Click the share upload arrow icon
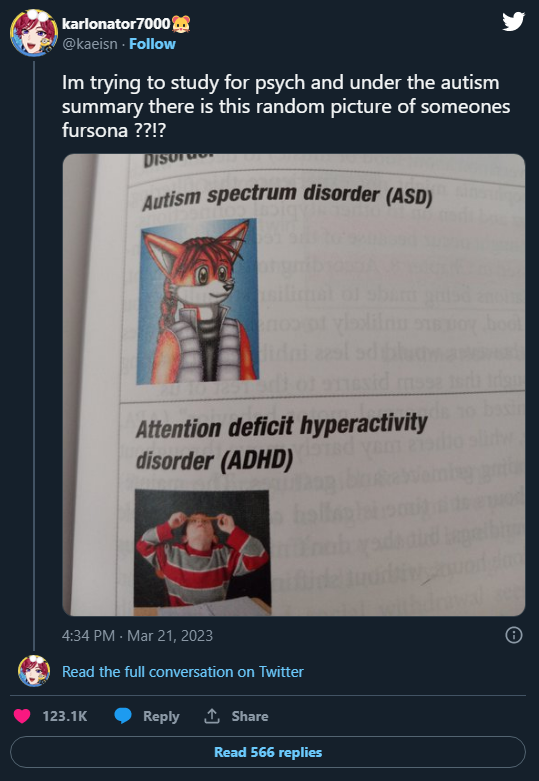Screen dimensions: 539x781 tap(212, 716)
